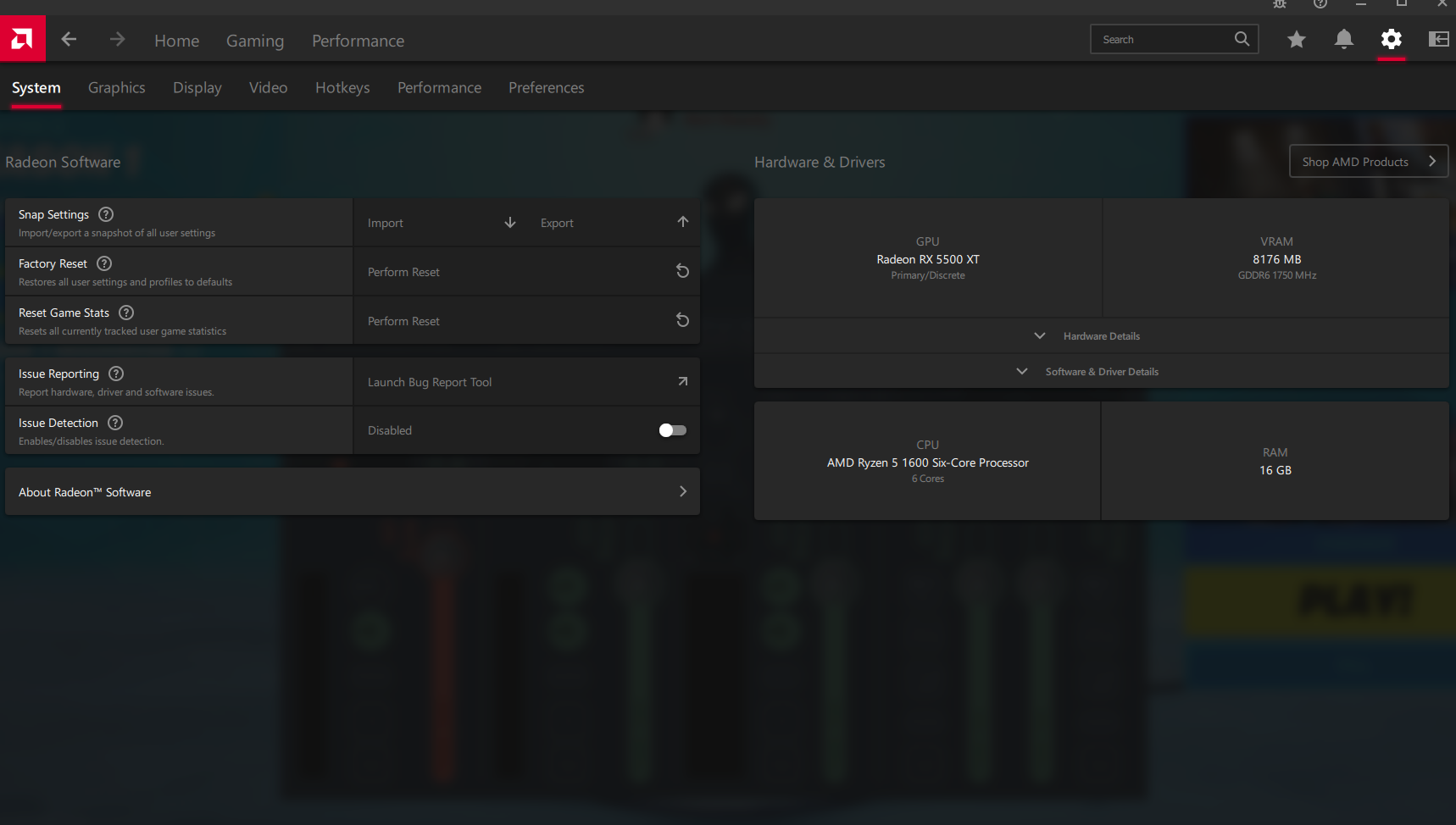
Task: Click the Reset Game Stats circular arrow icon
Action: pyautogui.click(x=682, y=320)
